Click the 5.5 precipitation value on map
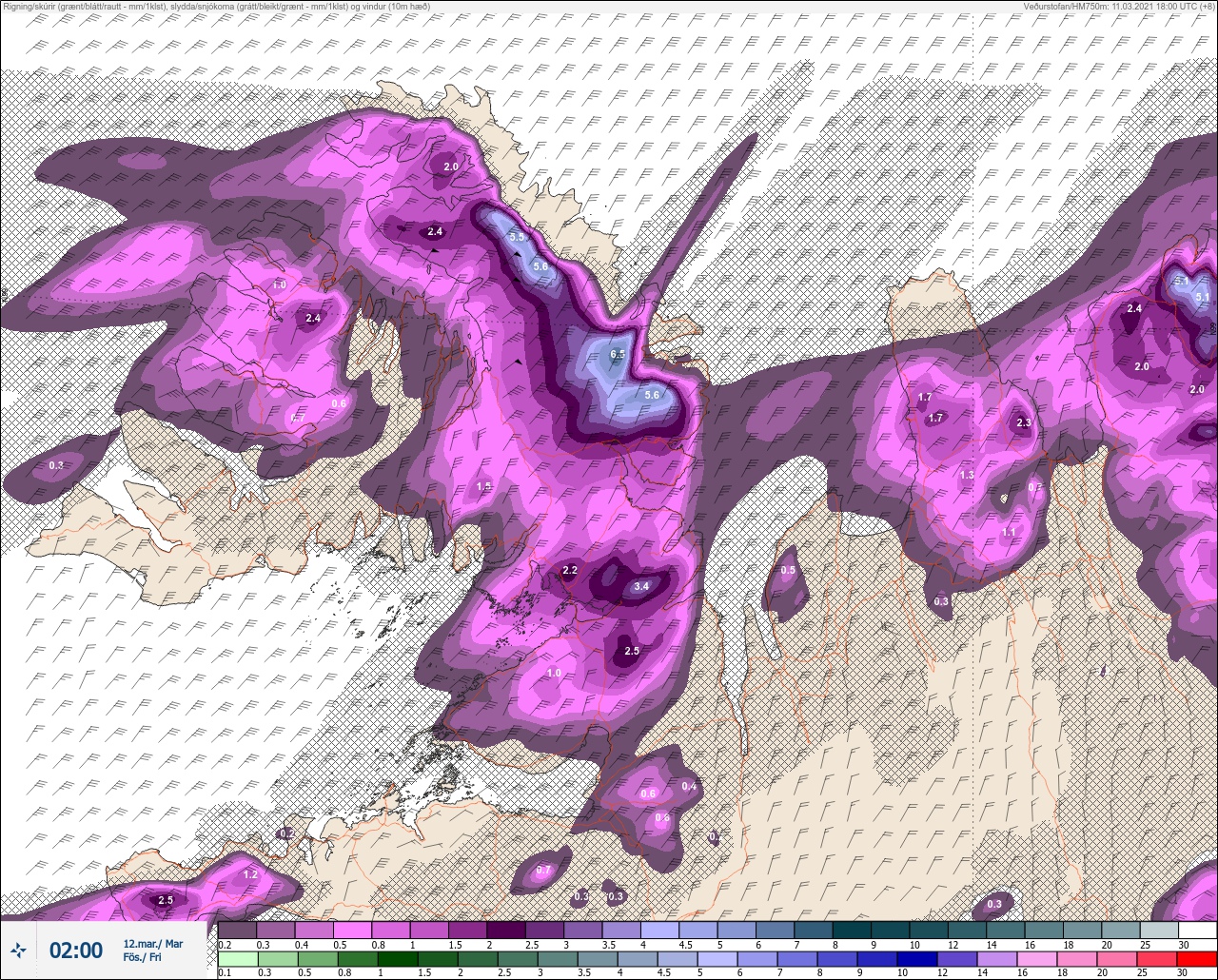 tap(518, 236)
